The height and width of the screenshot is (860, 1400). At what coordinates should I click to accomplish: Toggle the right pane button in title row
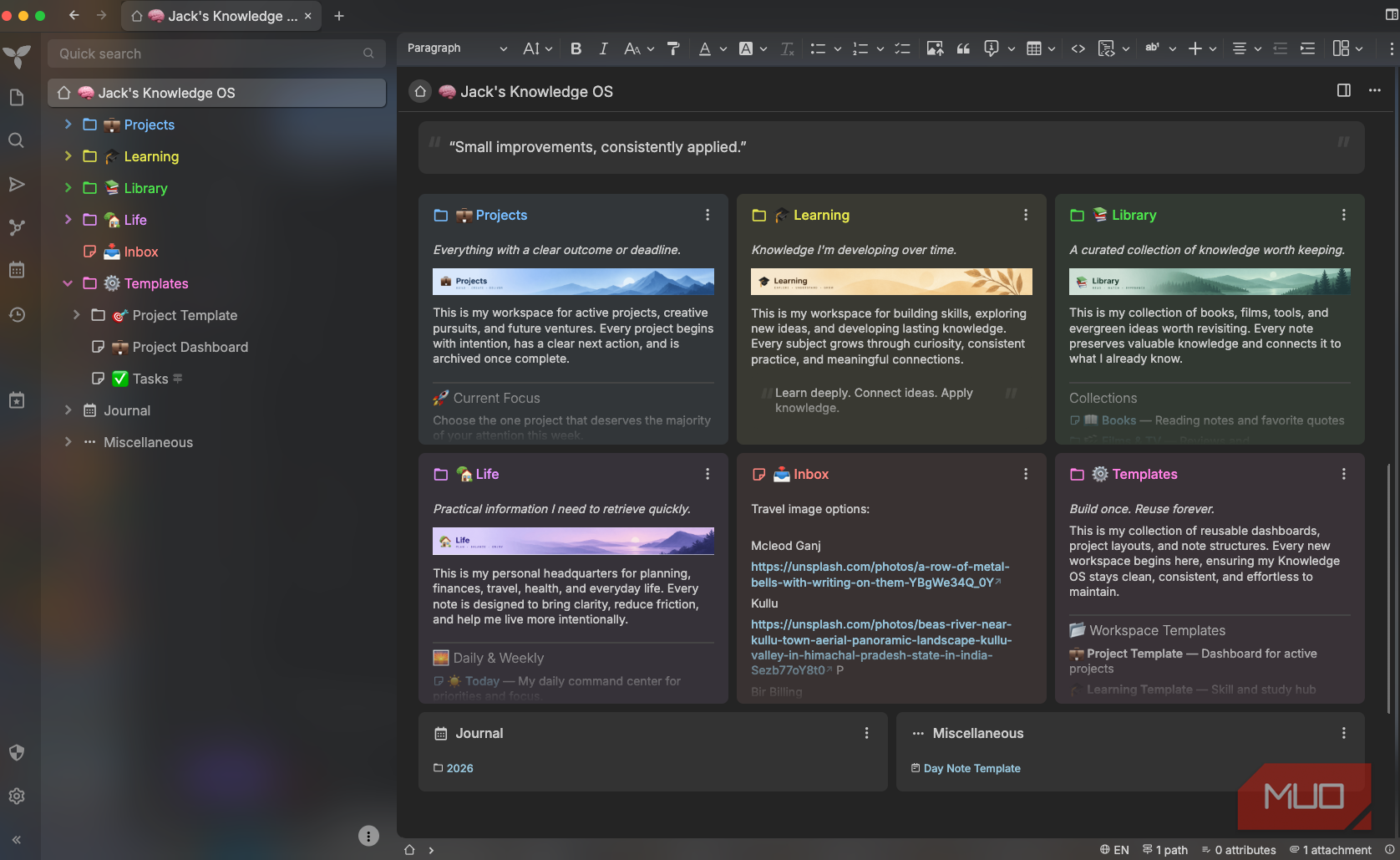coord(1344,90)
